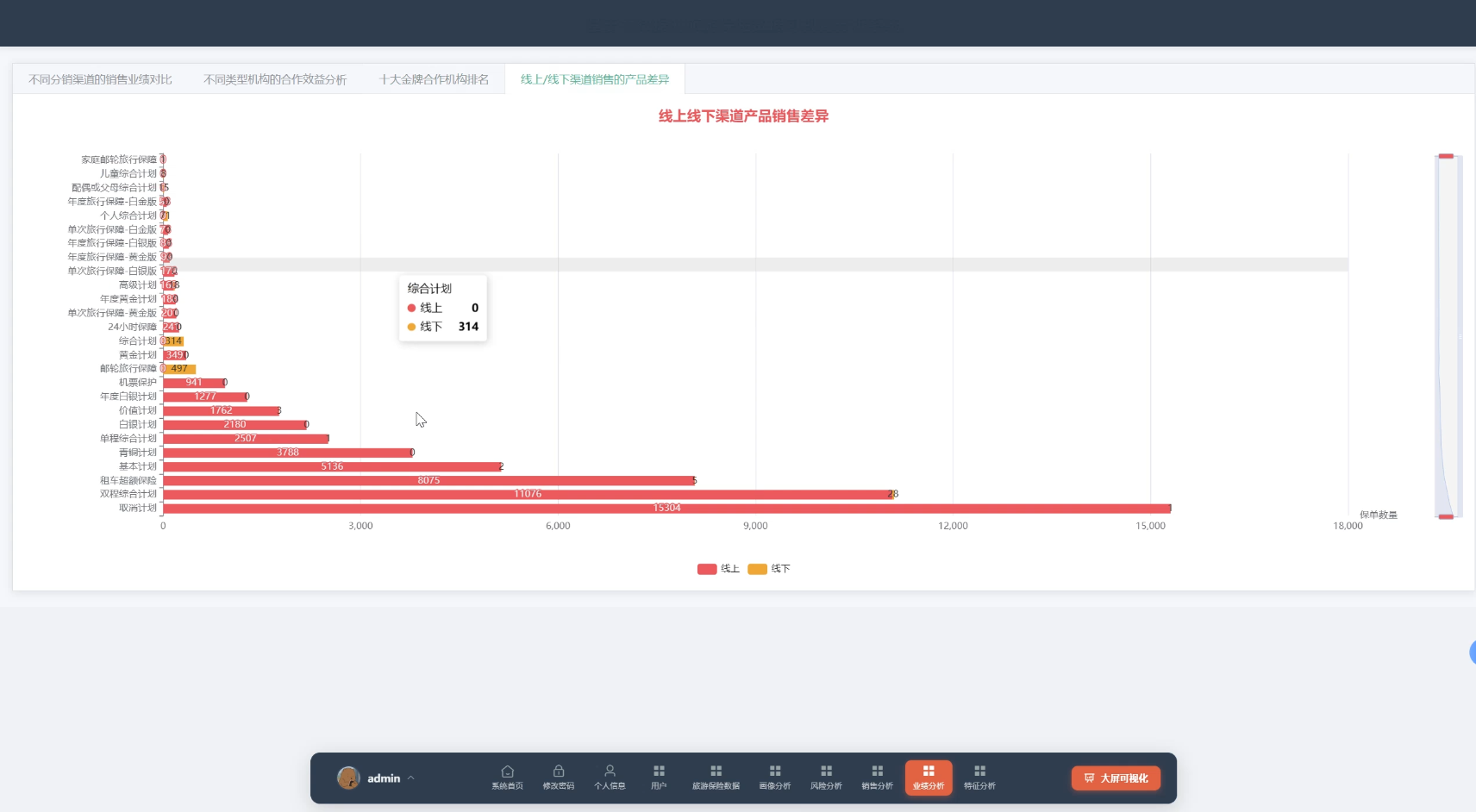The width and height of the screenshot is (1476, 812).
Task: Click the 24小时保障 axis label
Action: (133, 327)
